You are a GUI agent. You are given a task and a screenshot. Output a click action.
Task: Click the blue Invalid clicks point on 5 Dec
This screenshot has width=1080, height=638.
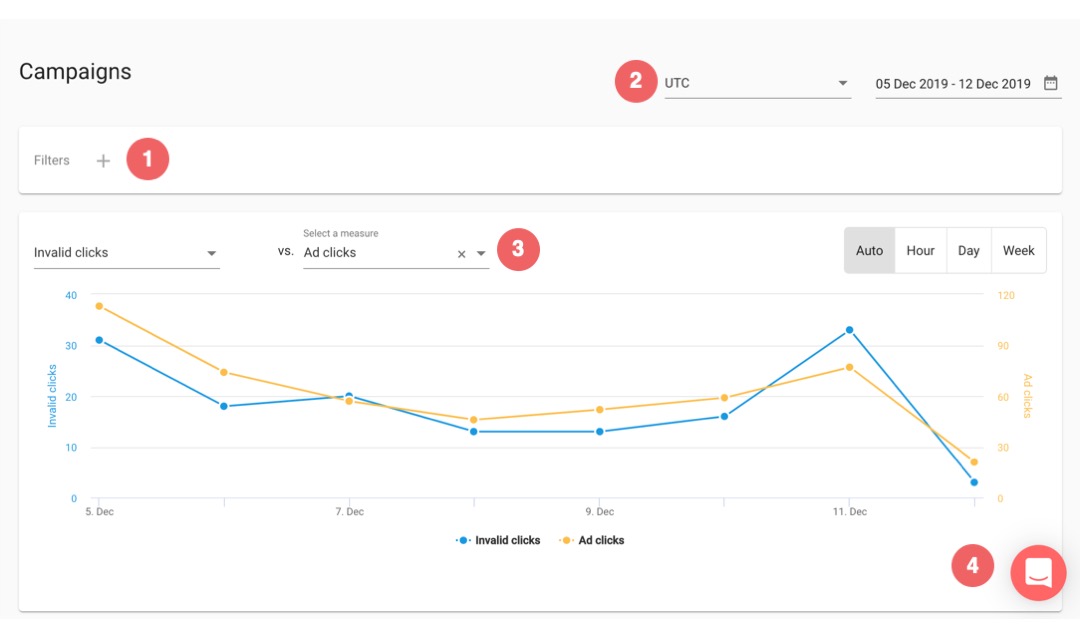coord(99,340)
